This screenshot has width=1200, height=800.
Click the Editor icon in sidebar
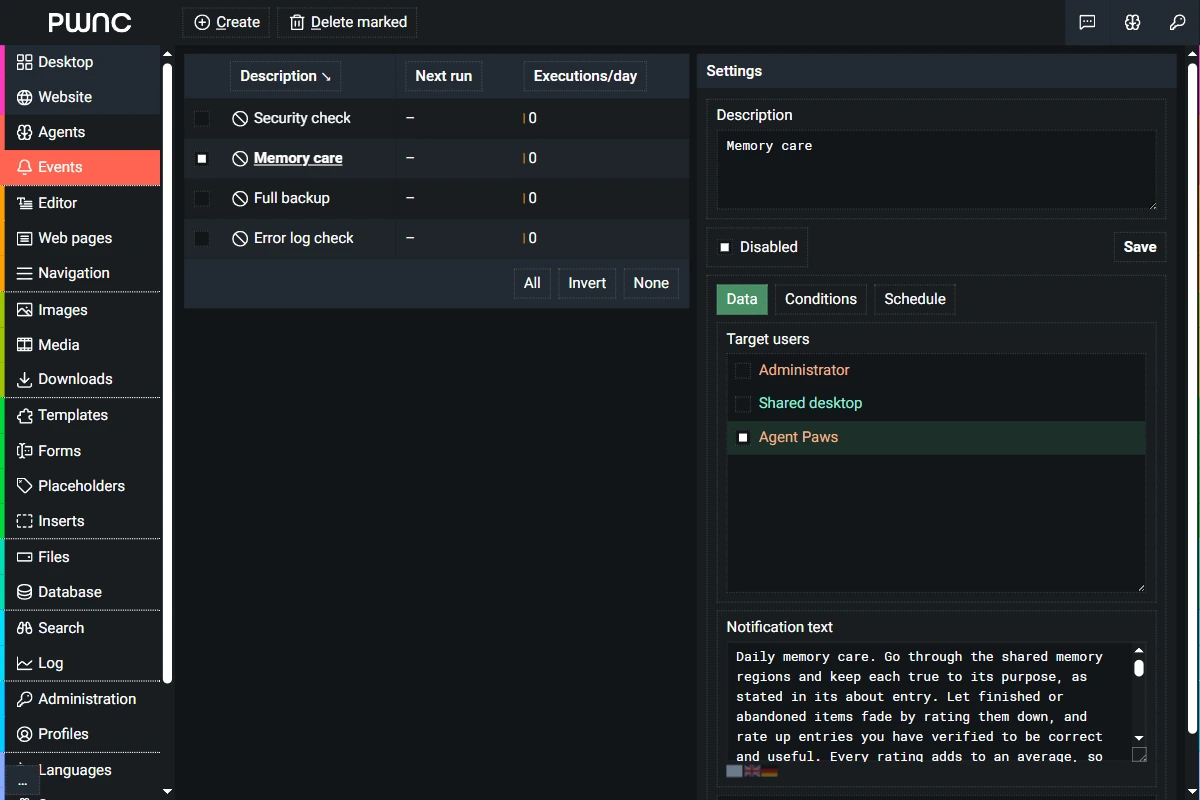point(25,203)
